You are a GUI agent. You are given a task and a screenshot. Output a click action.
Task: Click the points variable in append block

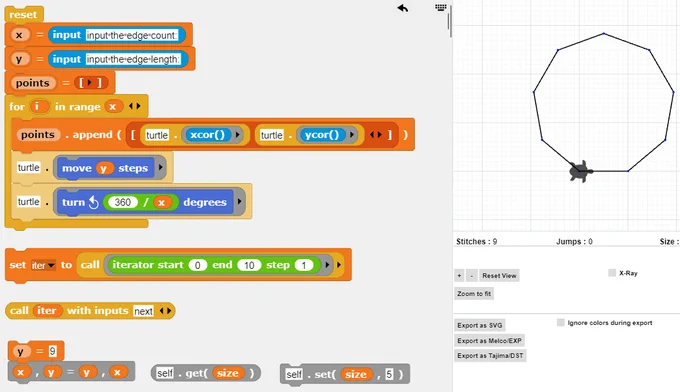click(38, 135)
